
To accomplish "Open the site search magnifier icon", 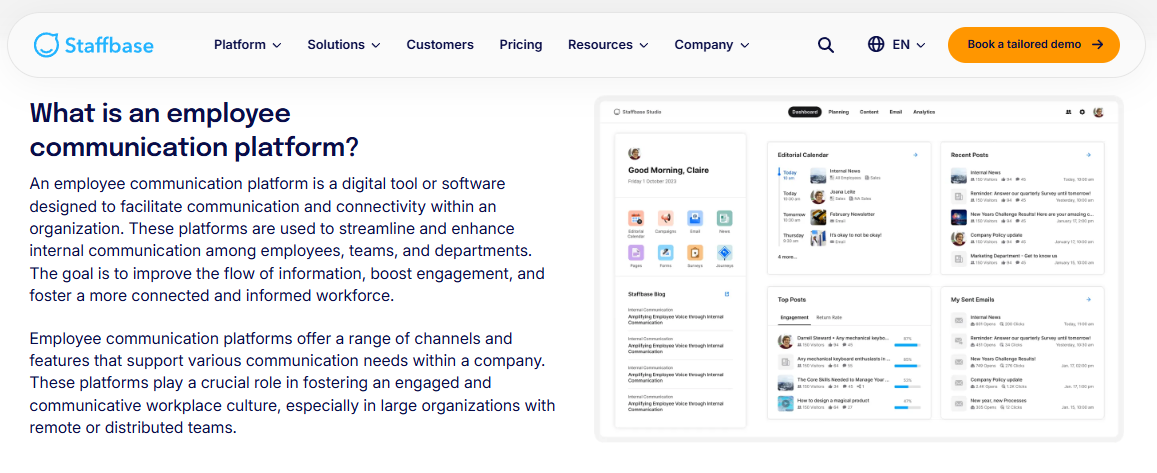I will pyautogui.click(x=826, y=44).
